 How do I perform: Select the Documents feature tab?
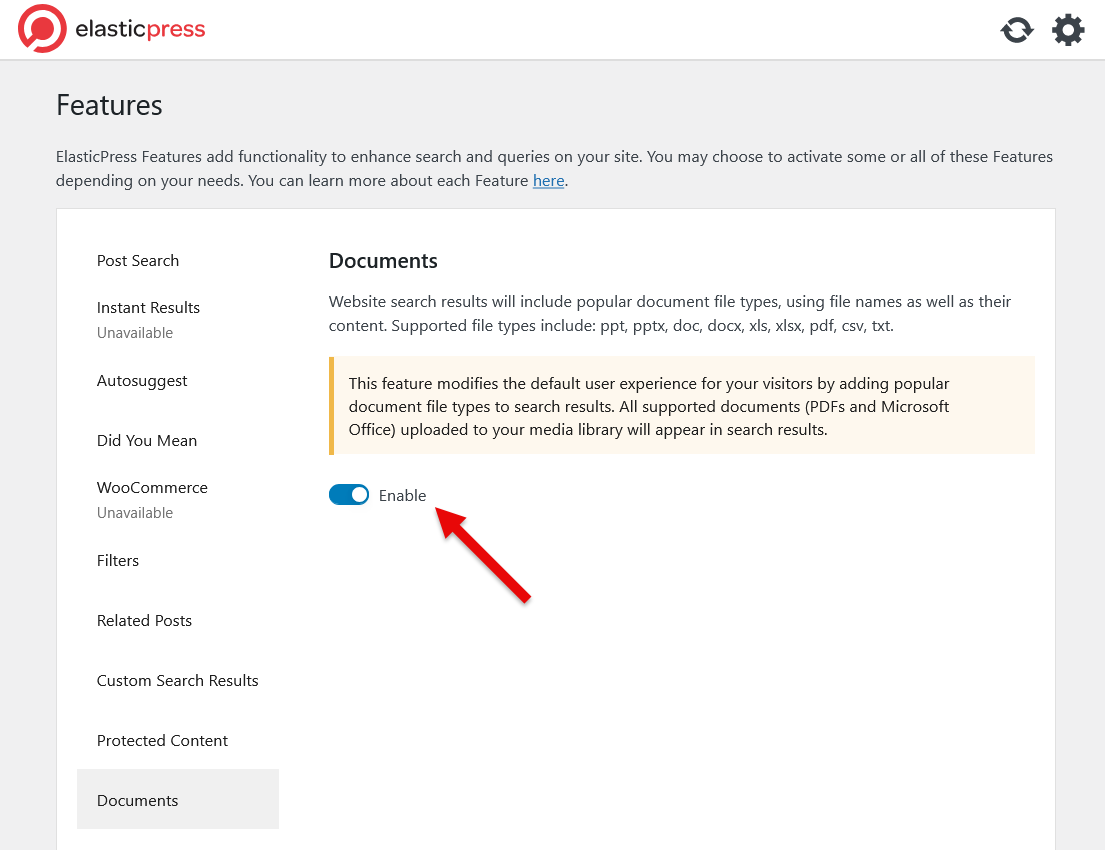[138, 801]
